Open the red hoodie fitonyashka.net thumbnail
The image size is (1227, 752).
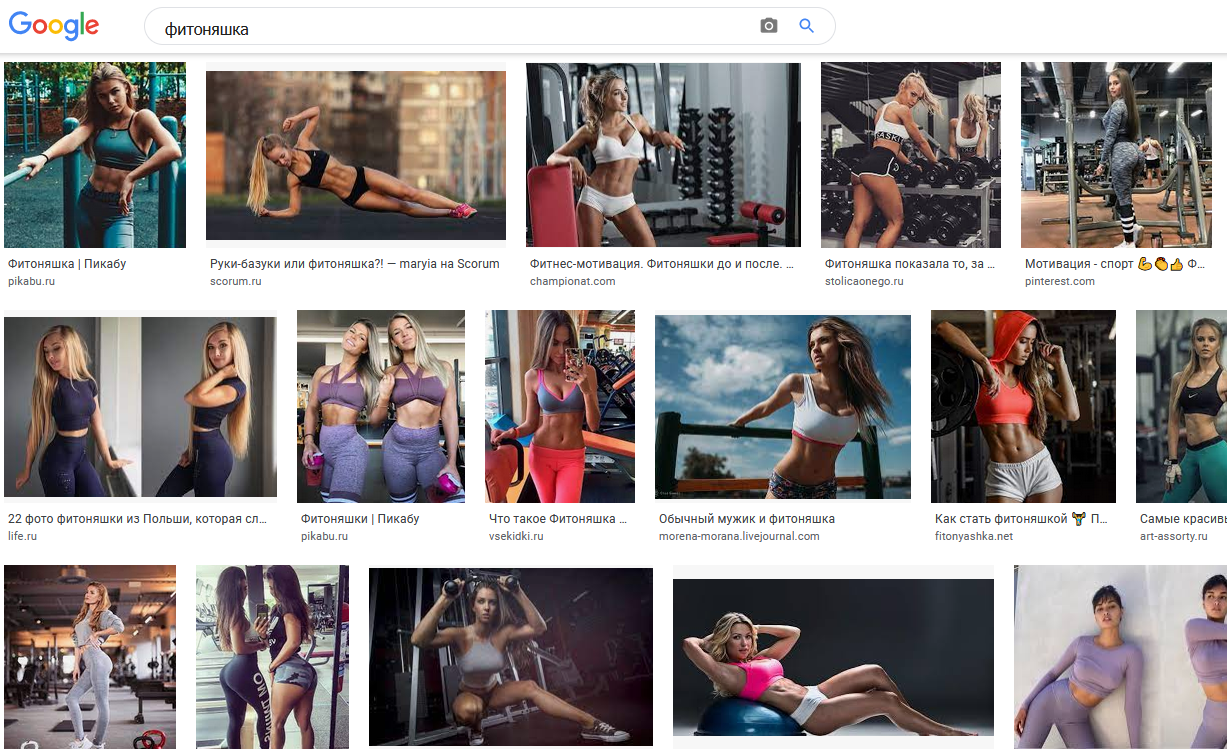click(x=1023, y=407)
